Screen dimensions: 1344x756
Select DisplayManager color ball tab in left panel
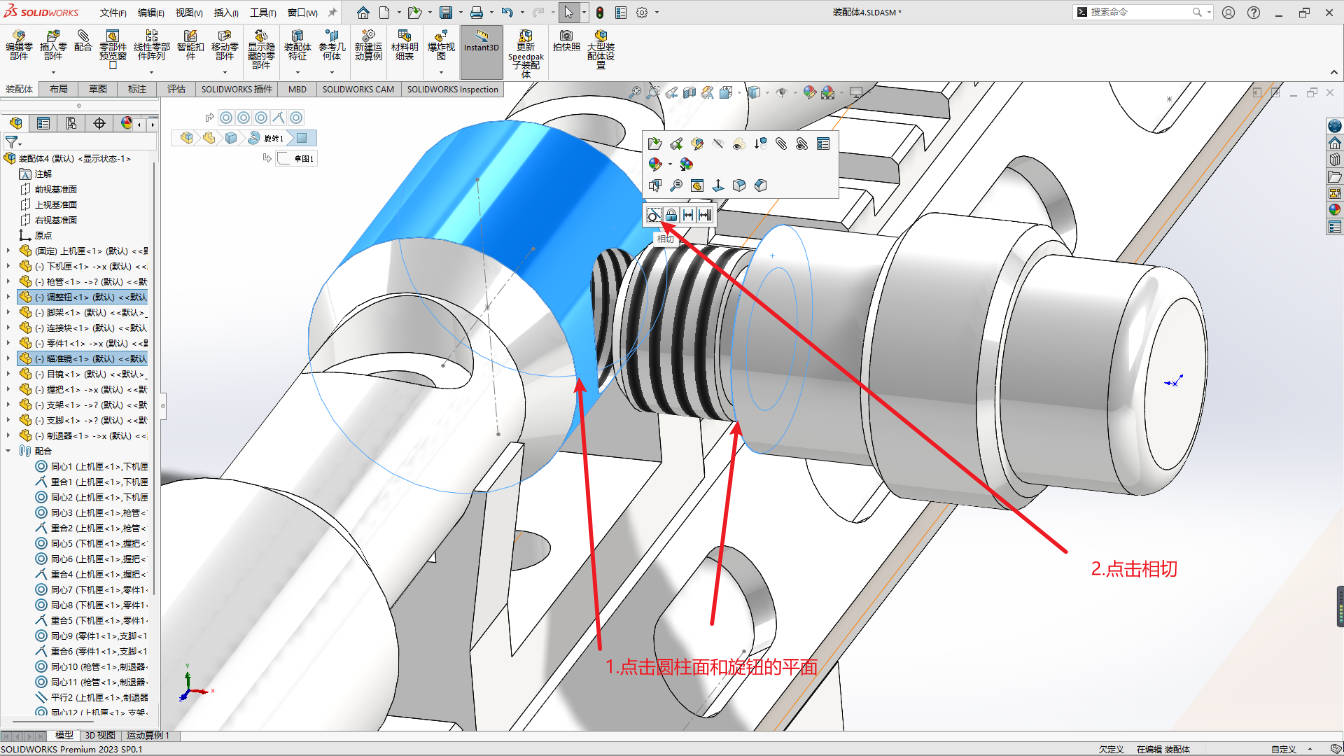tap(126, 123)
